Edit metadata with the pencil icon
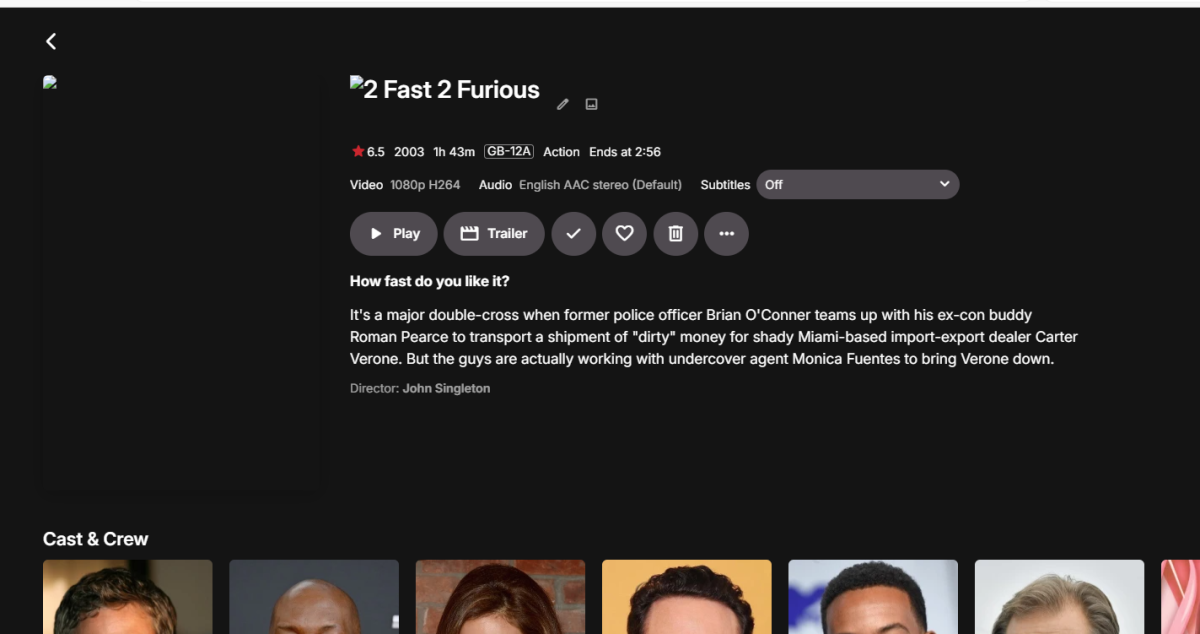This screenshot has height=634, width=1200. coord(563,104)
